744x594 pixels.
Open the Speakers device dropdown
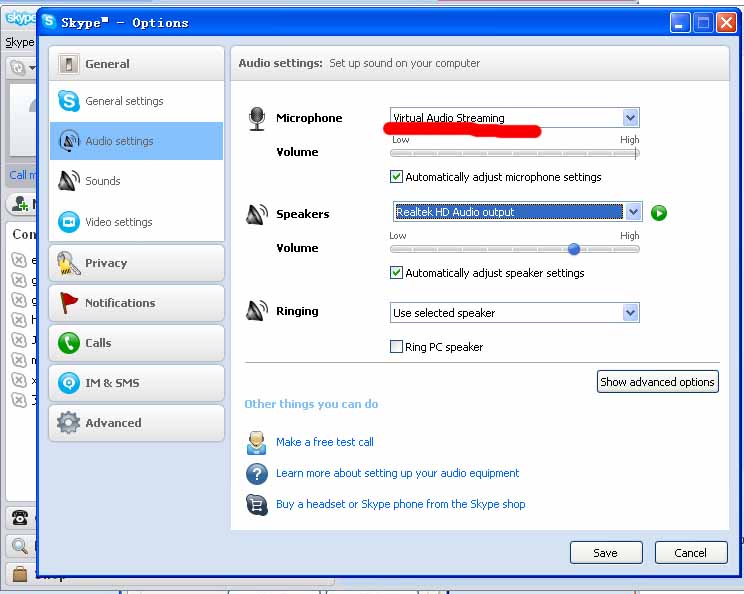click(518, 212)
